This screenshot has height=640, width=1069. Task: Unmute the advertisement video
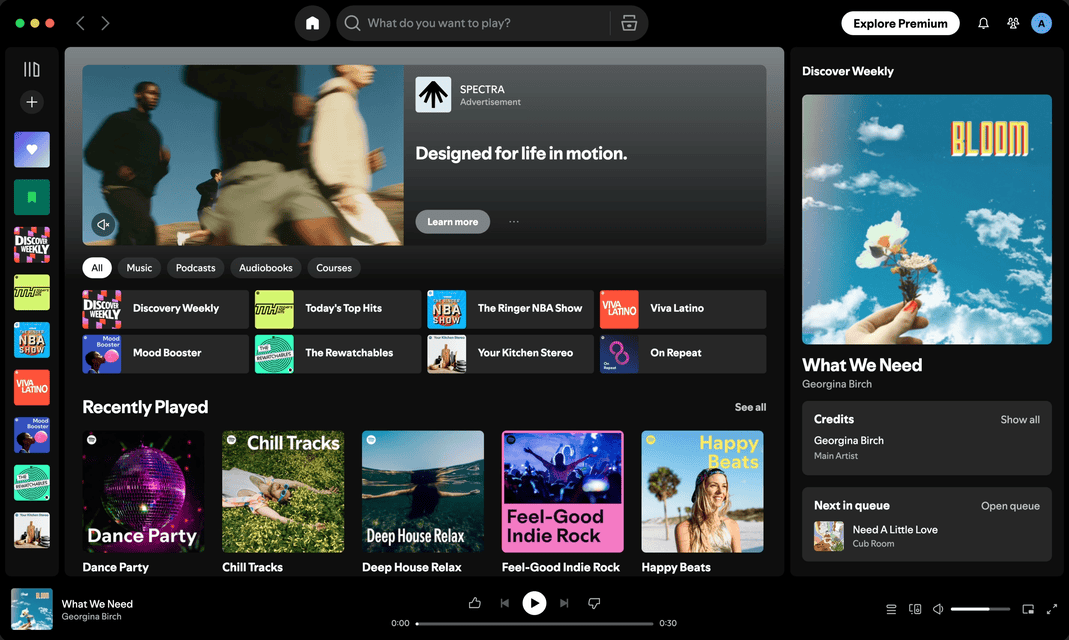tap(104, 224)
